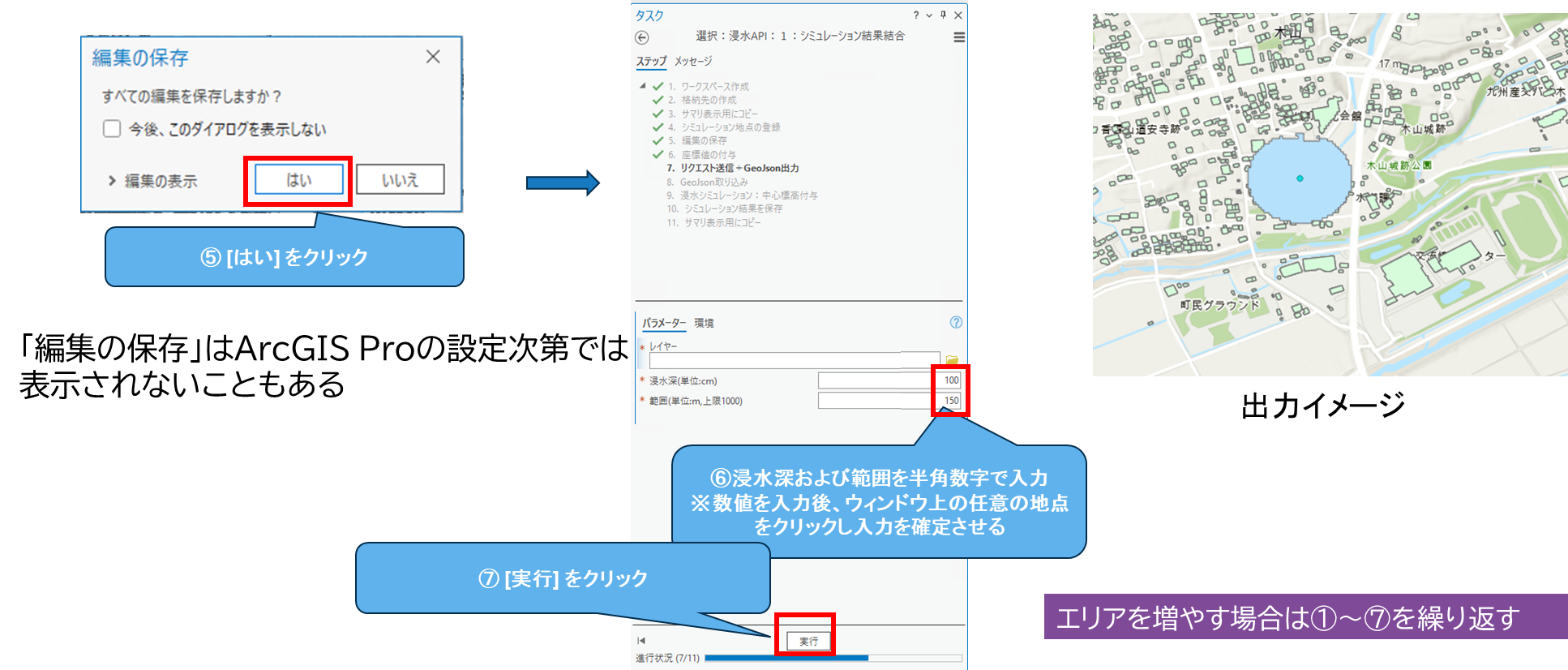The height and width of the screenshot is (670, 1568).
Task: Open the Tasks pane hamburger menu
Action: [959, 37]
